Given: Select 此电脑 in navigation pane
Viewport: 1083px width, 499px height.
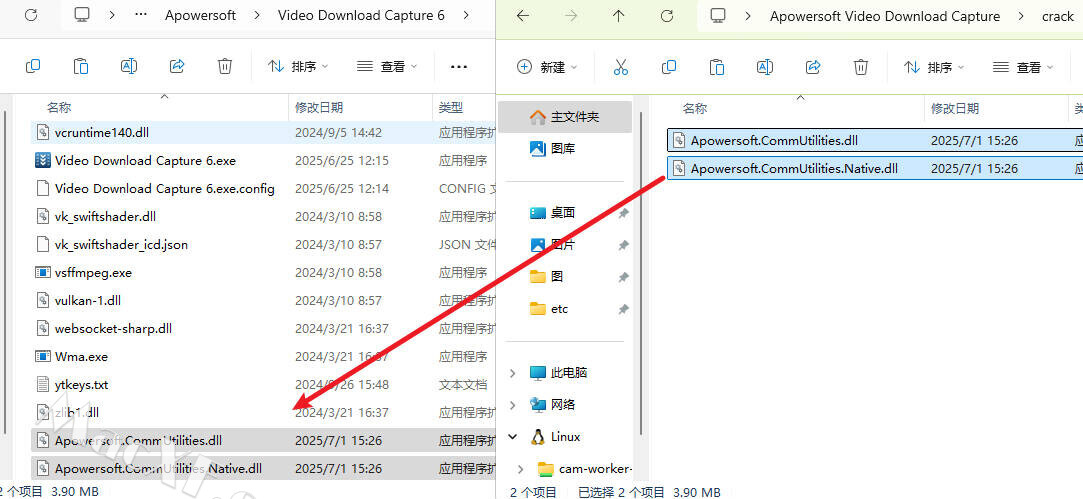Looking at the screenshot, I should coord(569,373).
